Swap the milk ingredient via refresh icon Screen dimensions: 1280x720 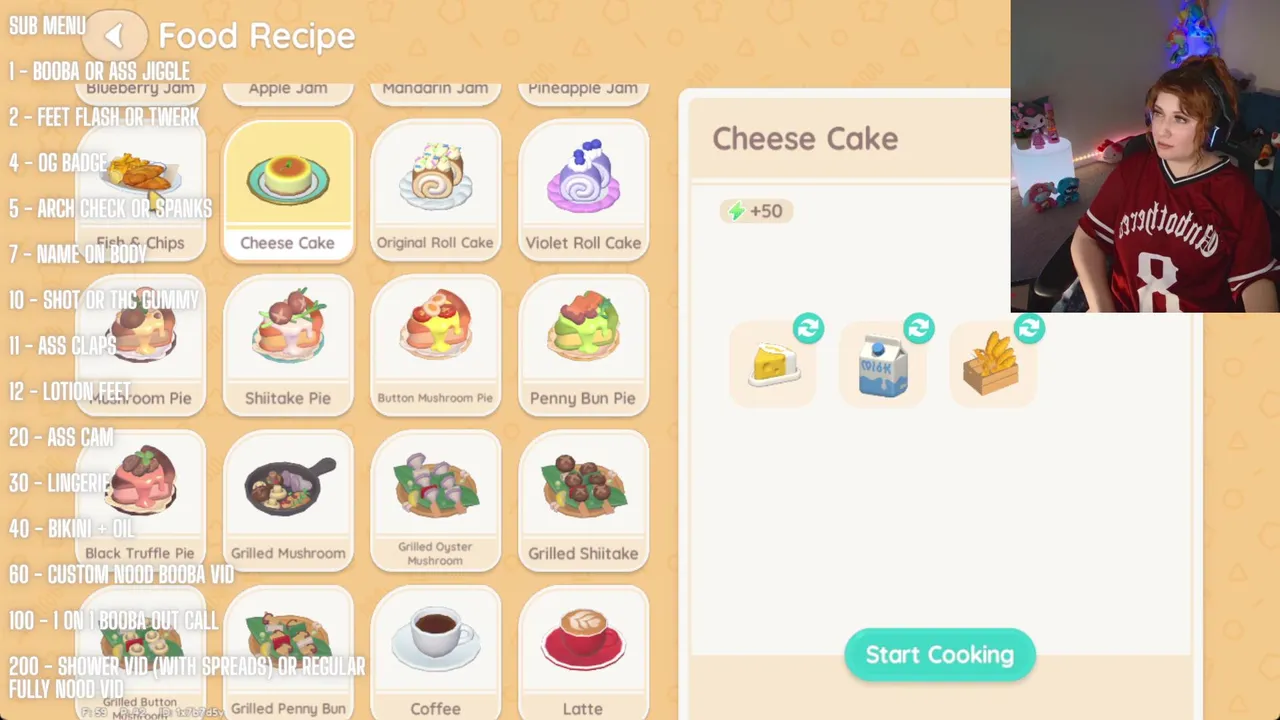click(918, 328)
